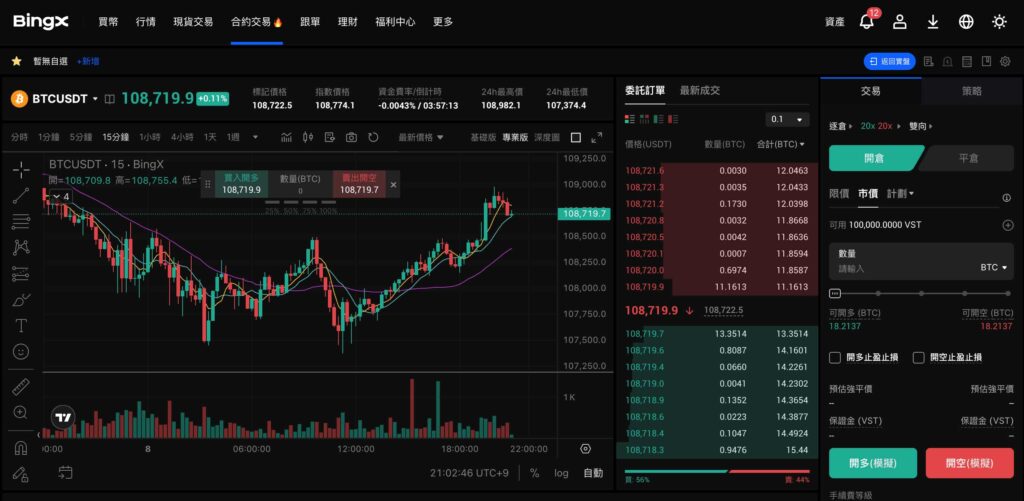Toggle log scale on chart

[562, 473]
